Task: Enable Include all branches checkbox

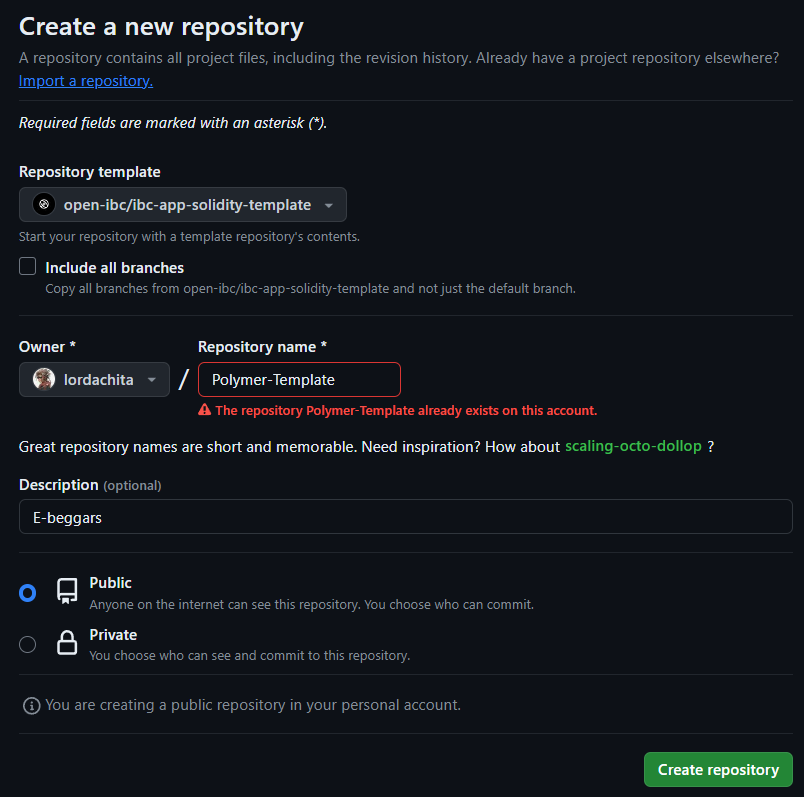Action: click(x=28, y=267)
